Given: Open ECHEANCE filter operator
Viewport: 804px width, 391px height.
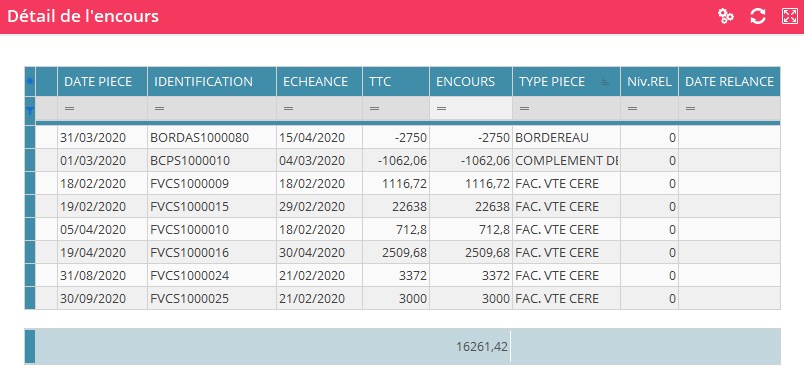Looking at the screenshot, I should 288,109.
